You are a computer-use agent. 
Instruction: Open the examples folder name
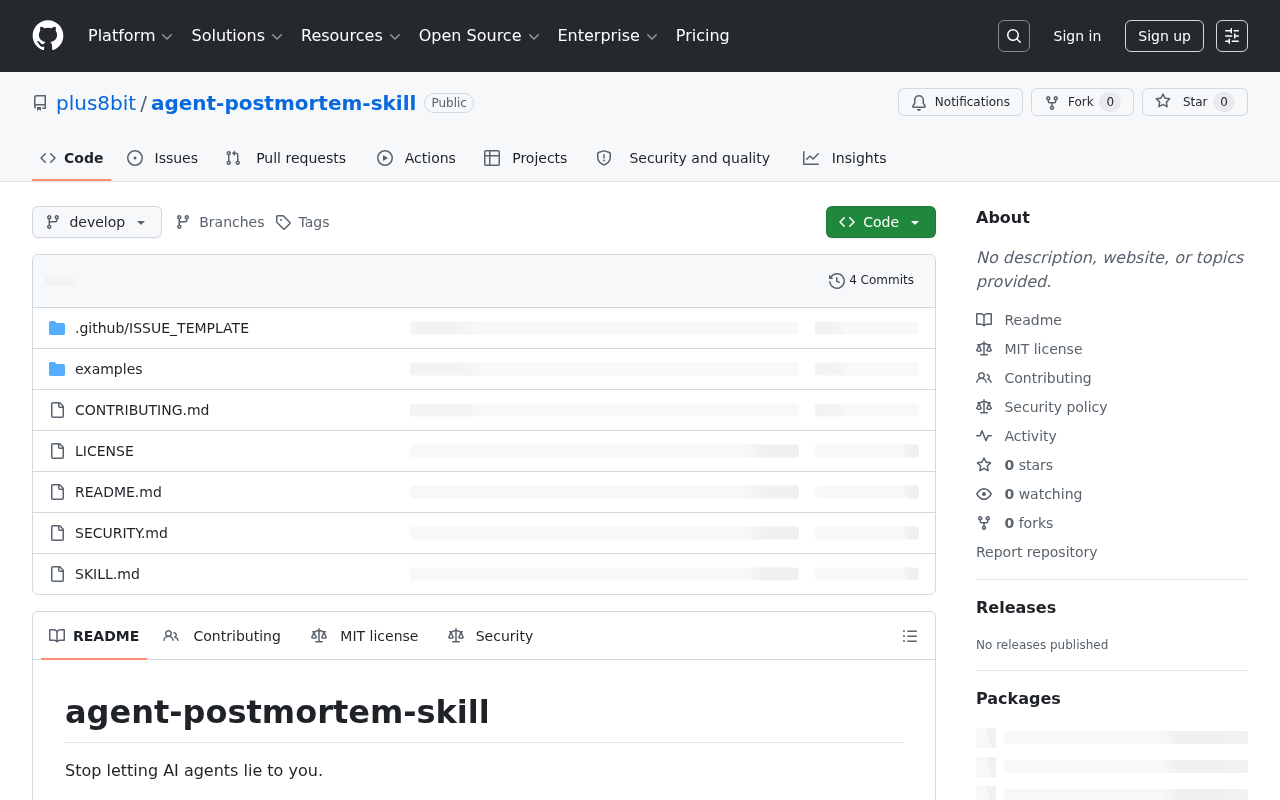(x=109, y=369)
